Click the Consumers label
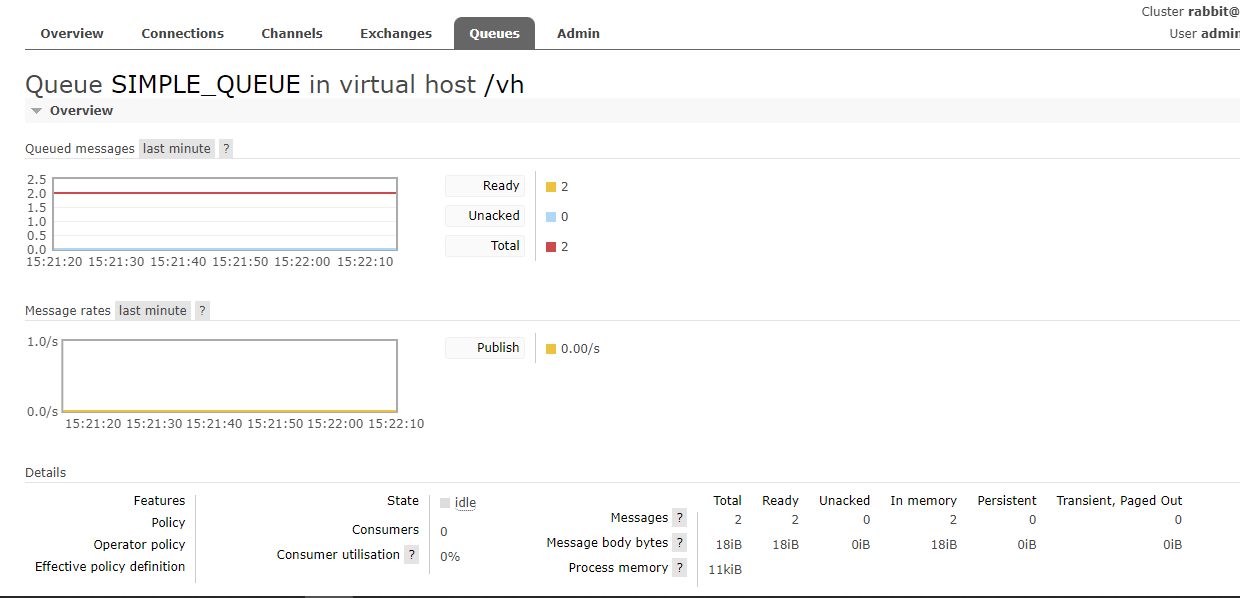The image size is (1240, 598). tap(385, 530)
